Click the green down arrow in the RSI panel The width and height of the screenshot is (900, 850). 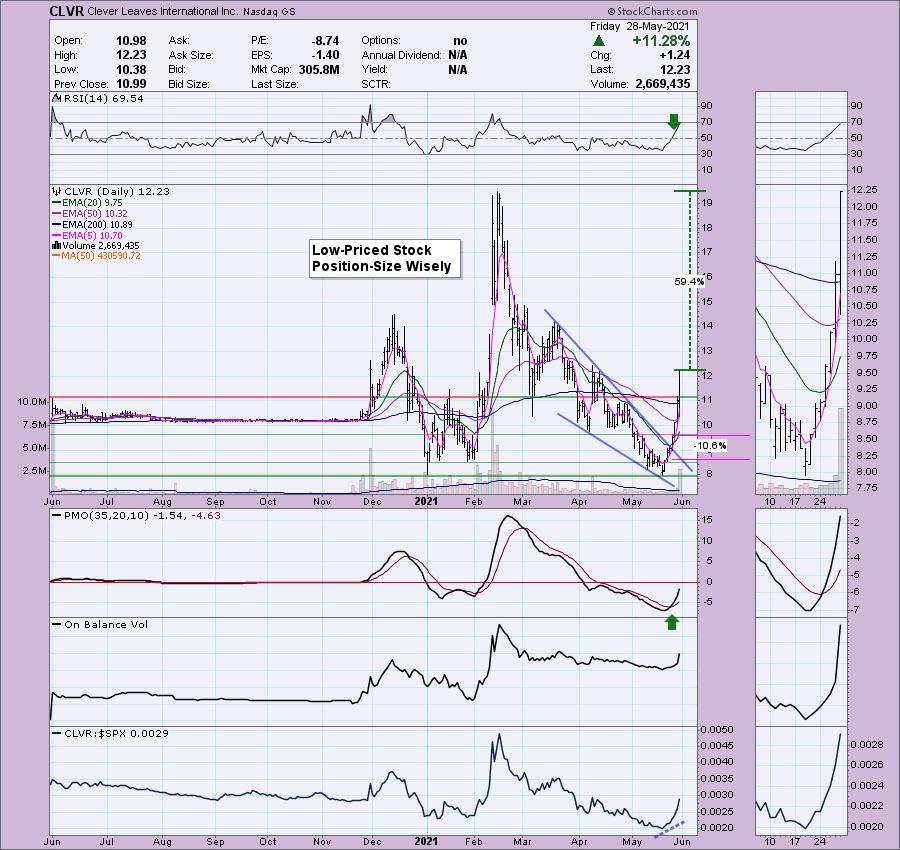[x=674, y=121]
